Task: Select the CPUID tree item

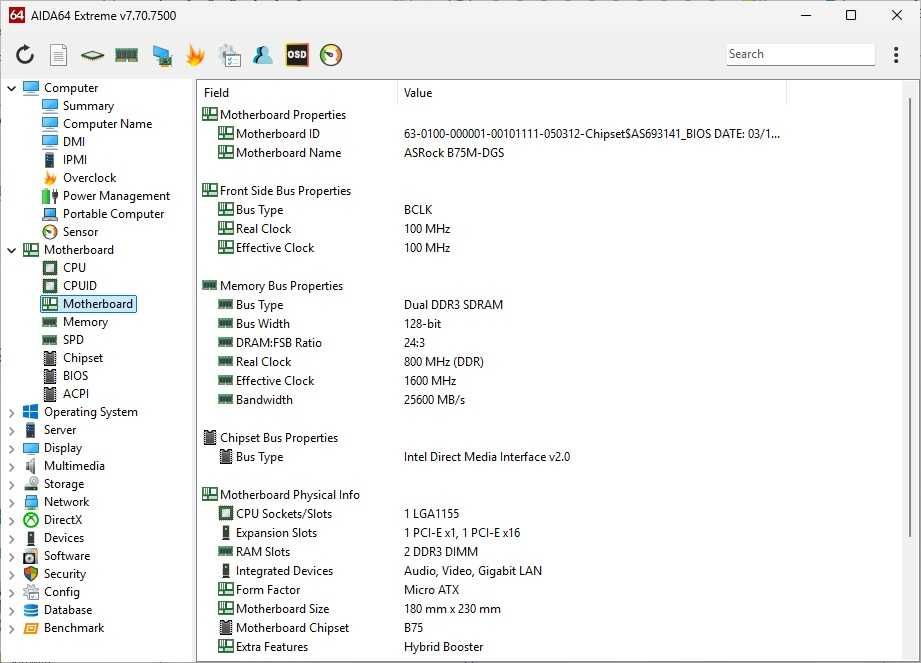Action: pos(79,286)
